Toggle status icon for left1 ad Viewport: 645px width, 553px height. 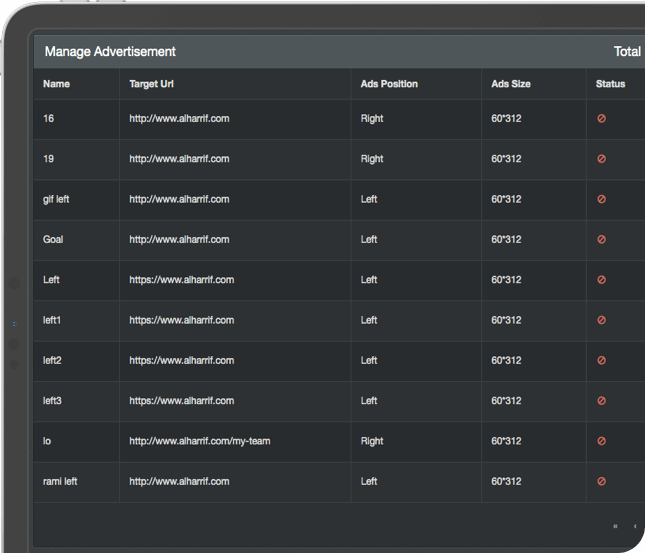point(601,320)
